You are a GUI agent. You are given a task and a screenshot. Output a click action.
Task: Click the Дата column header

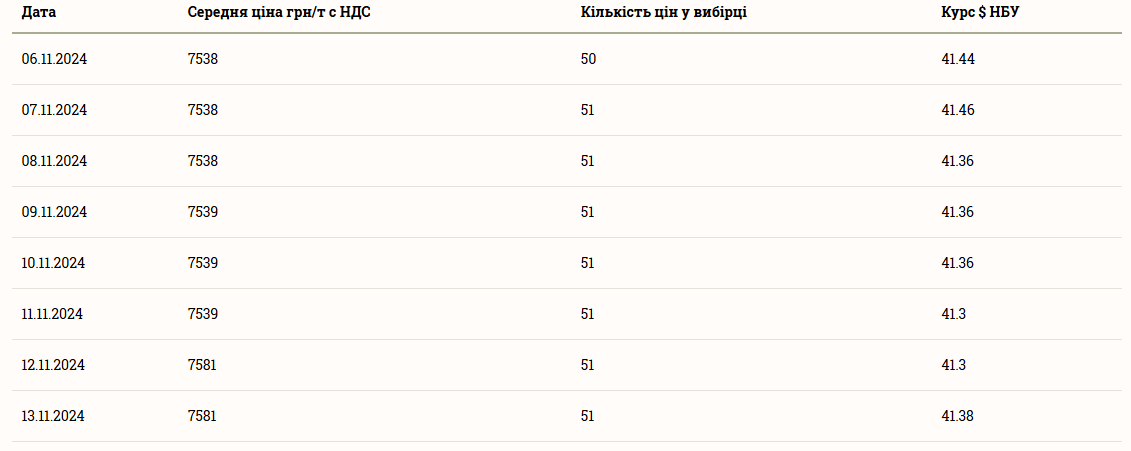pyautogui.click(x=38, y=13)
